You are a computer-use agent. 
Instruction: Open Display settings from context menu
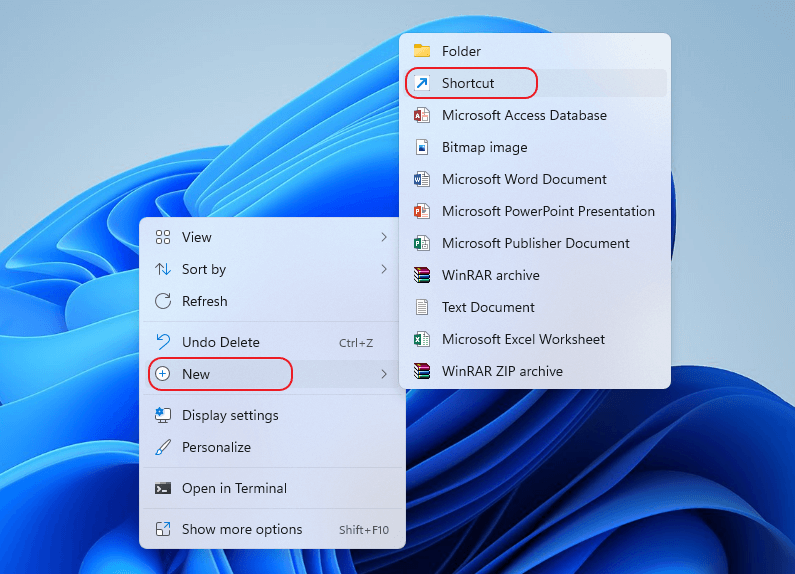(x=272, y=415)
